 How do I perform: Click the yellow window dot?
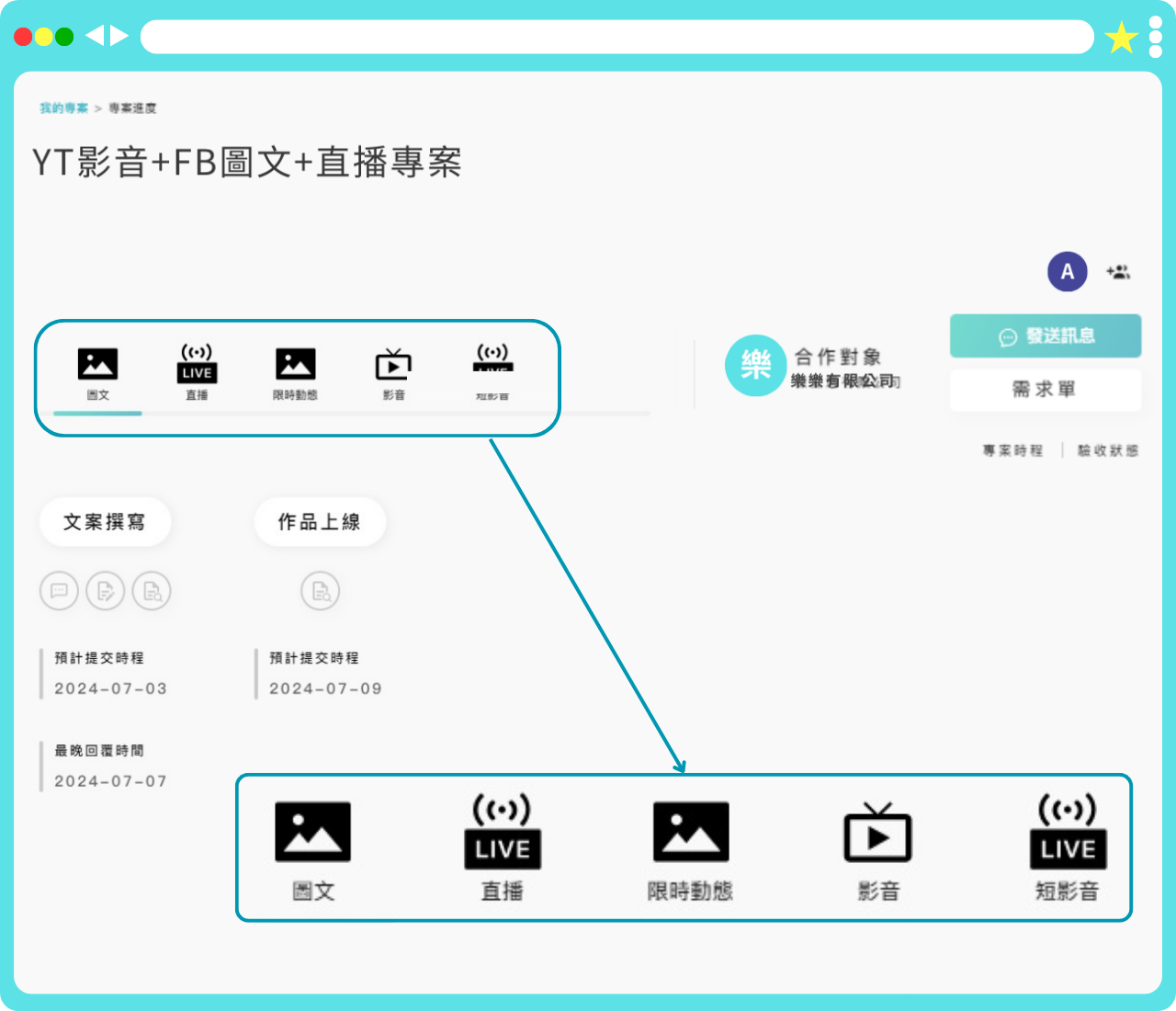tap(43, 37)
